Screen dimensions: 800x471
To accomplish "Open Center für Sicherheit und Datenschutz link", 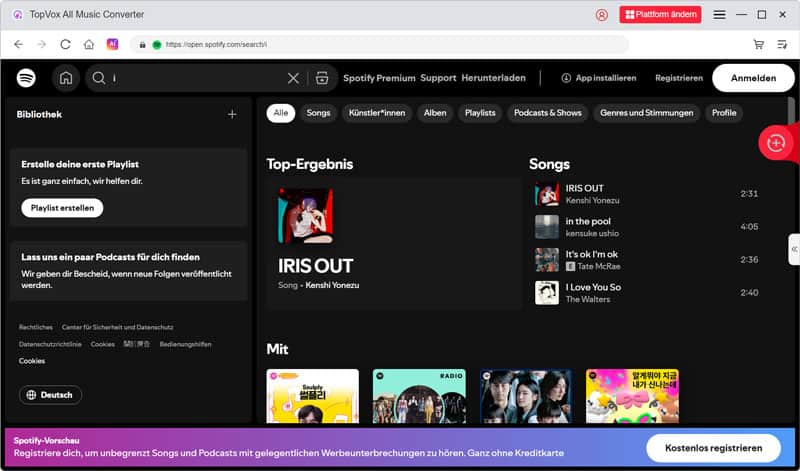I will (117, 327).
